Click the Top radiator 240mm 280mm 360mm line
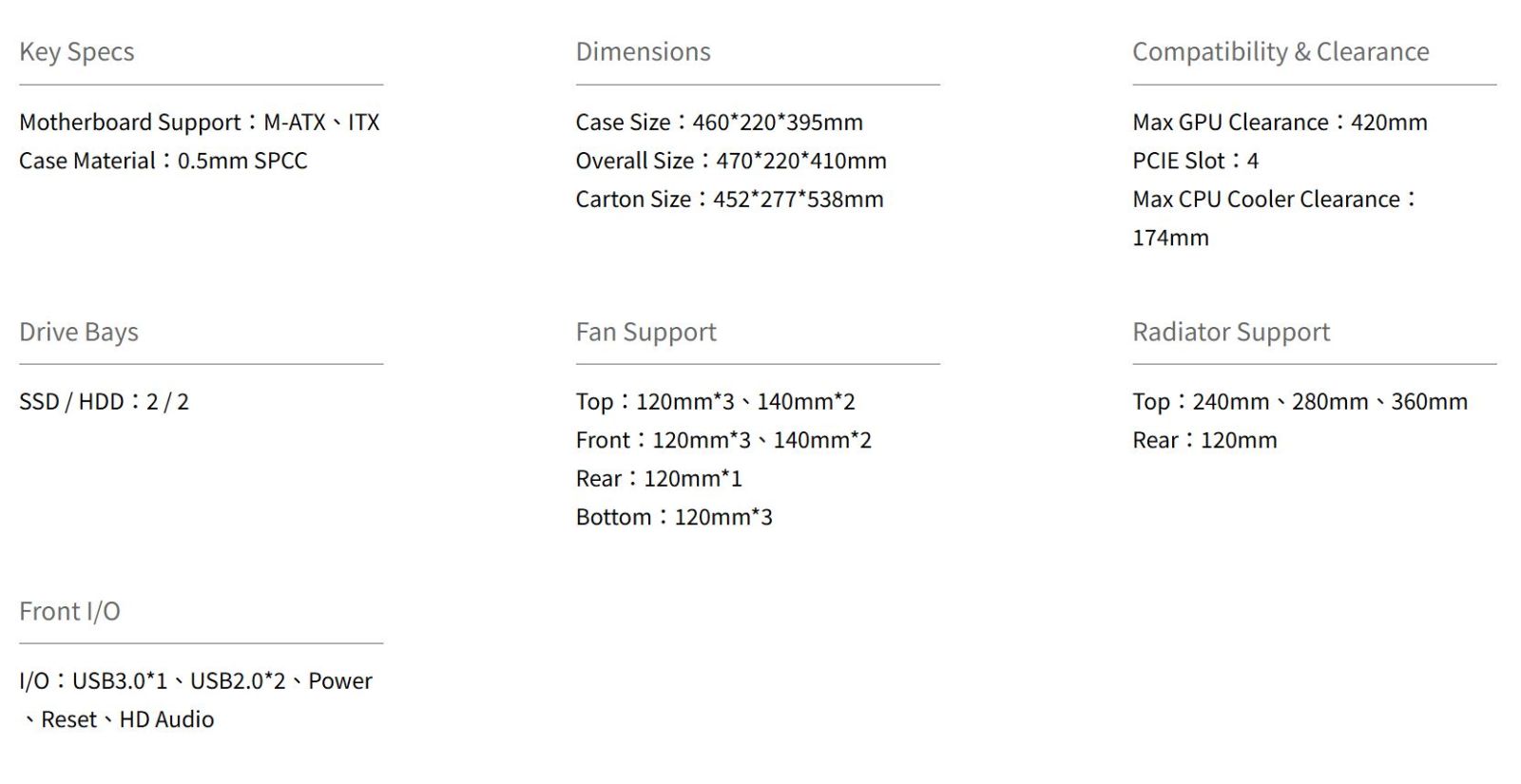1521x784 pixels. click(x=1299, y=402)
